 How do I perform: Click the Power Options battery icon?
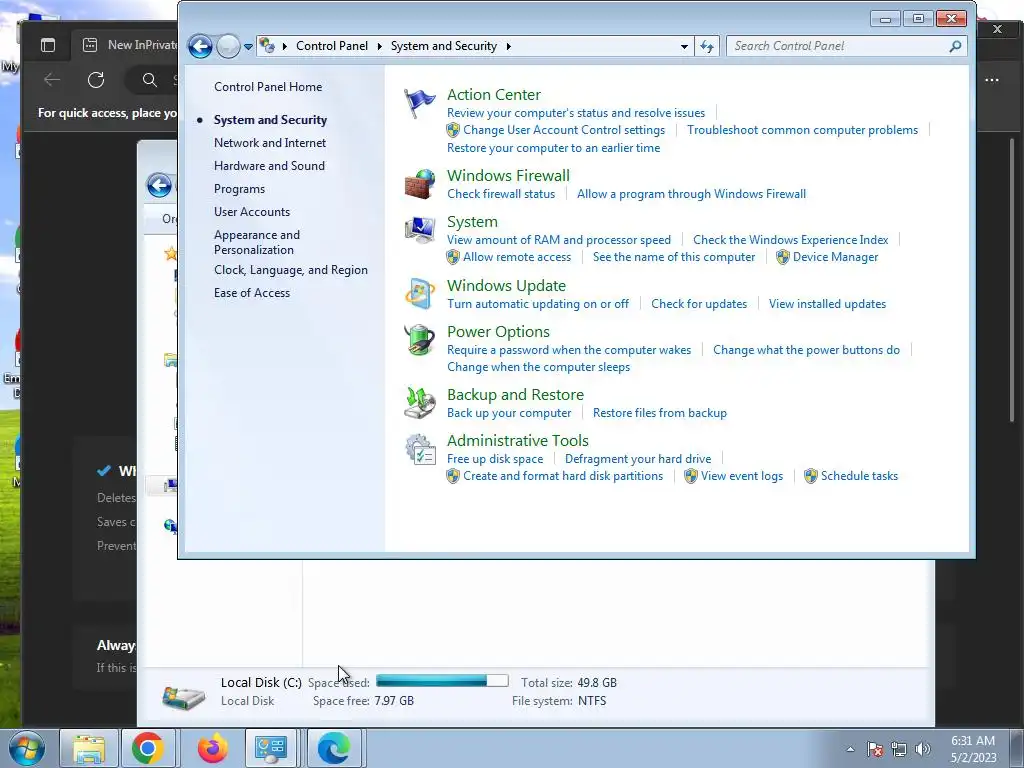point(419,340)
